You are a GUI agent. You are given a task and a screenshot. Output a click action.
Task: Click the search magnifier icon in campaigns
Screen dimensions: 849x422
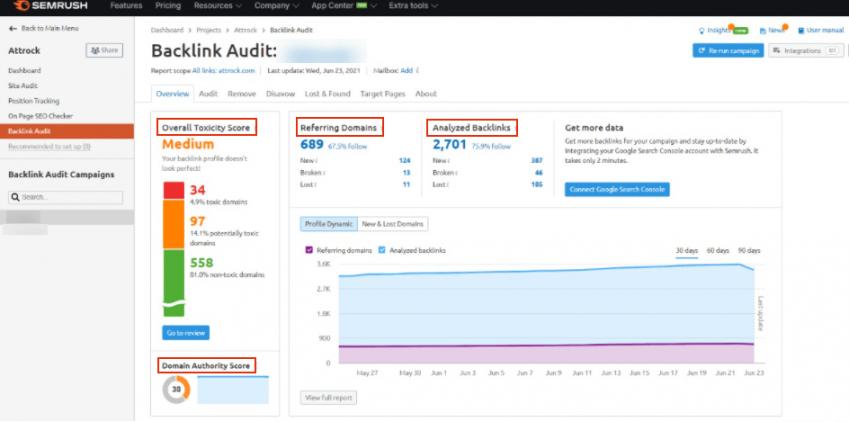[x=16, y=197]
